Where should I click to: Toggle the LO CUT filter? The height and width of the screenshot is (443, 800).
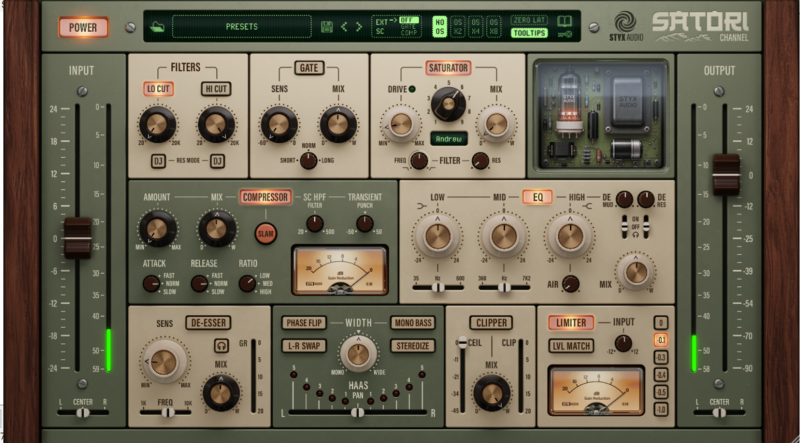coord(158,89)
